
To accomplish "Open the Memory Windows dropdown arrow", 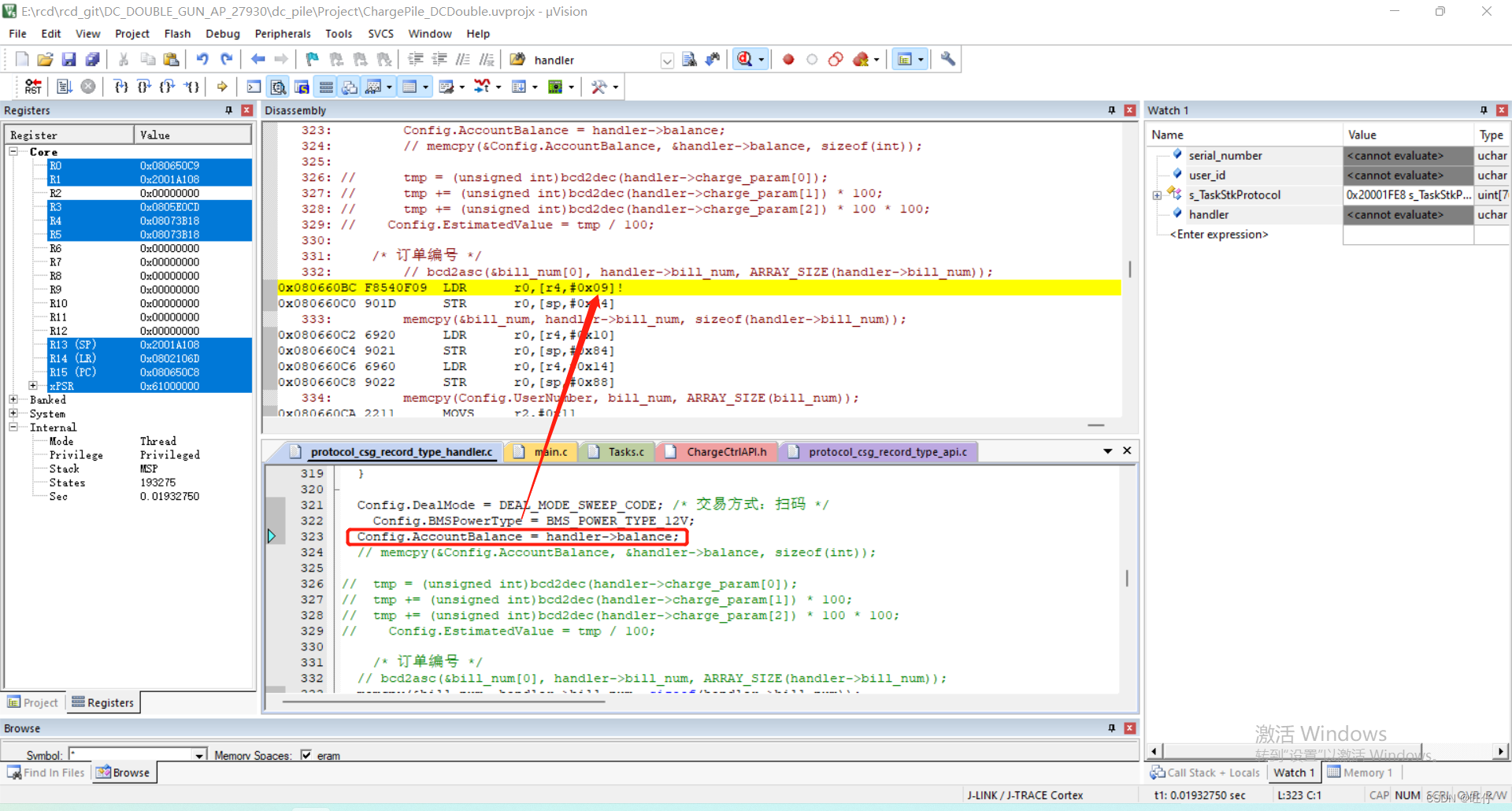I will (426, 87).
